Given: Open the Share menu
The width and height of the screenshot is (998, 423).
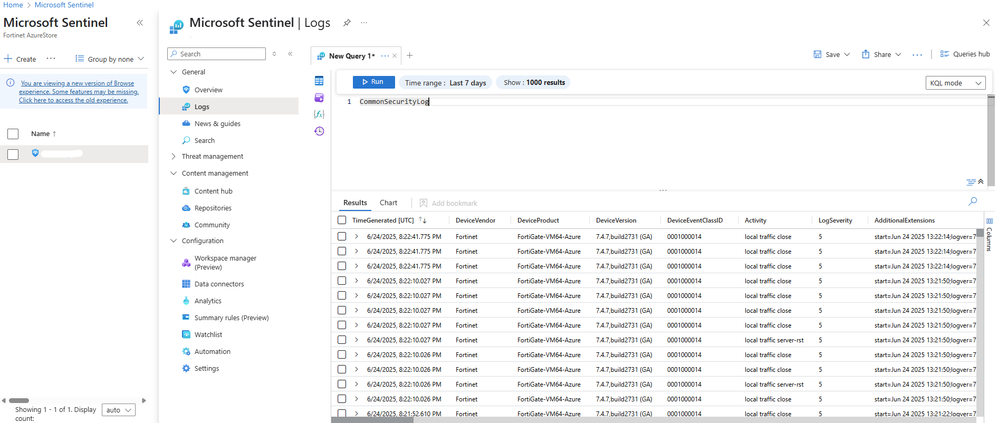Looking at the screenshot, I should click(881, 55).
